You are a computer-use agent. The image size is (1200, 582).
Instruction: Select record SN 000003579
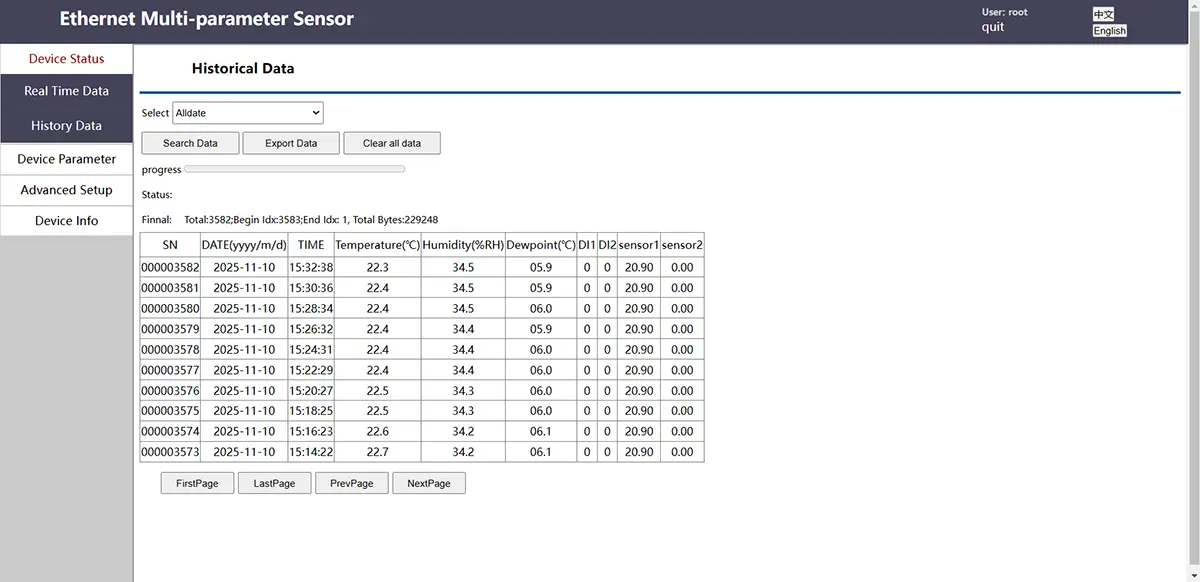tap(170, 329)
